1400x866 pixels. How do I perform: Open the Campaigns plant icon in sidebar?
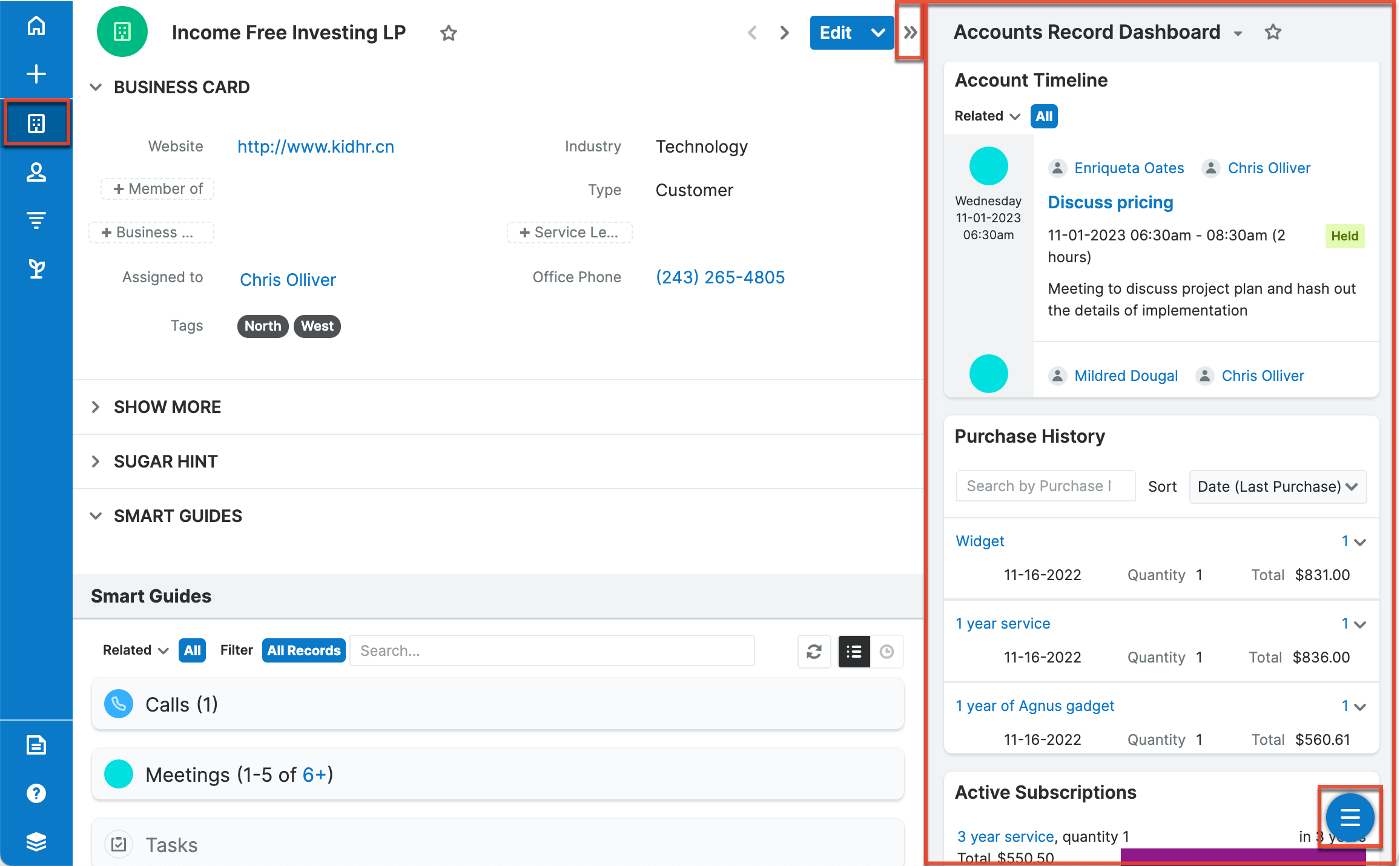(36, 268)
